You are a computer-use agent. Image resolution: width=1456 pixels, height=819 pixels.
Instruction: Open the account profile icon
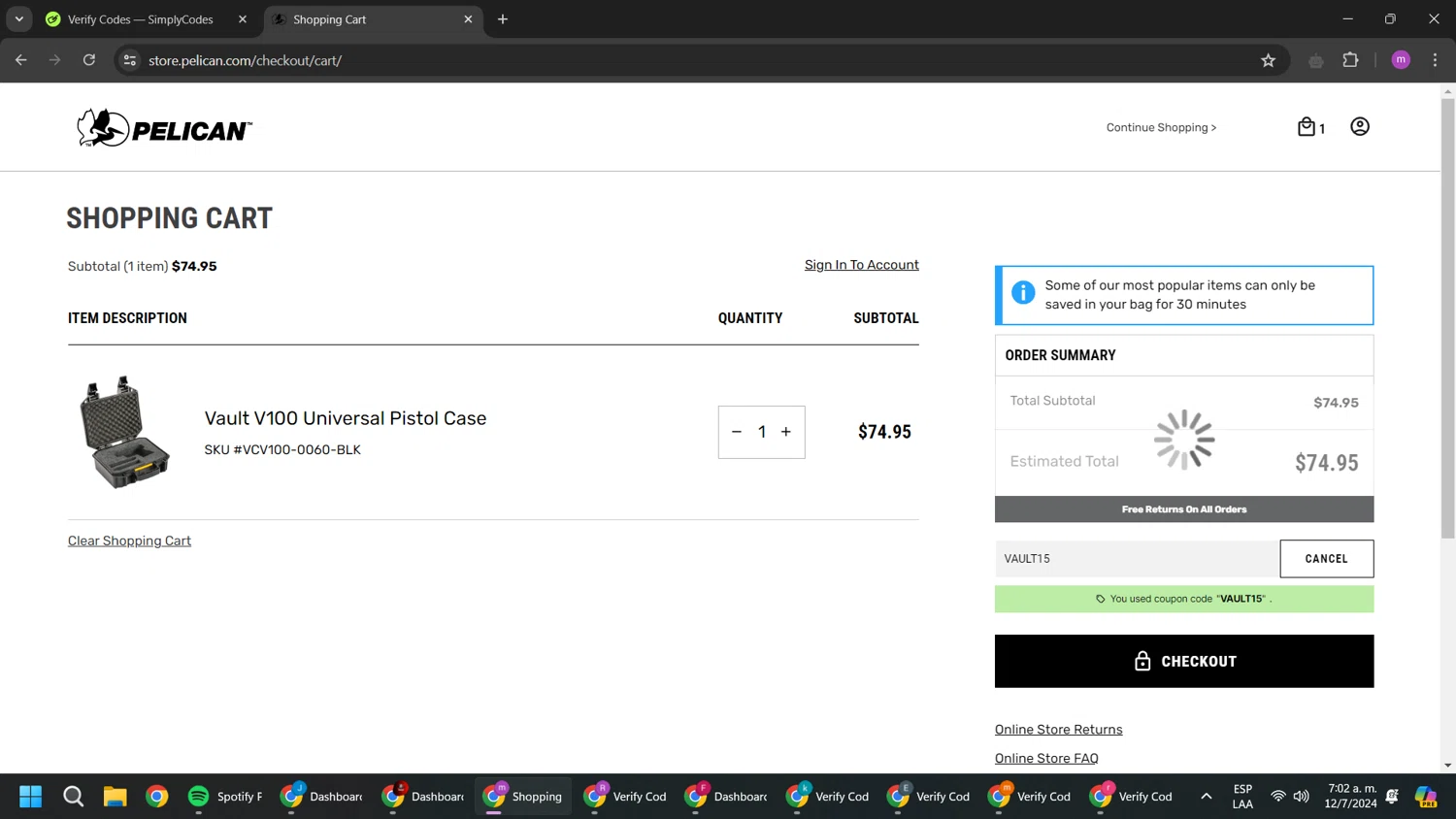(1360, 127)
